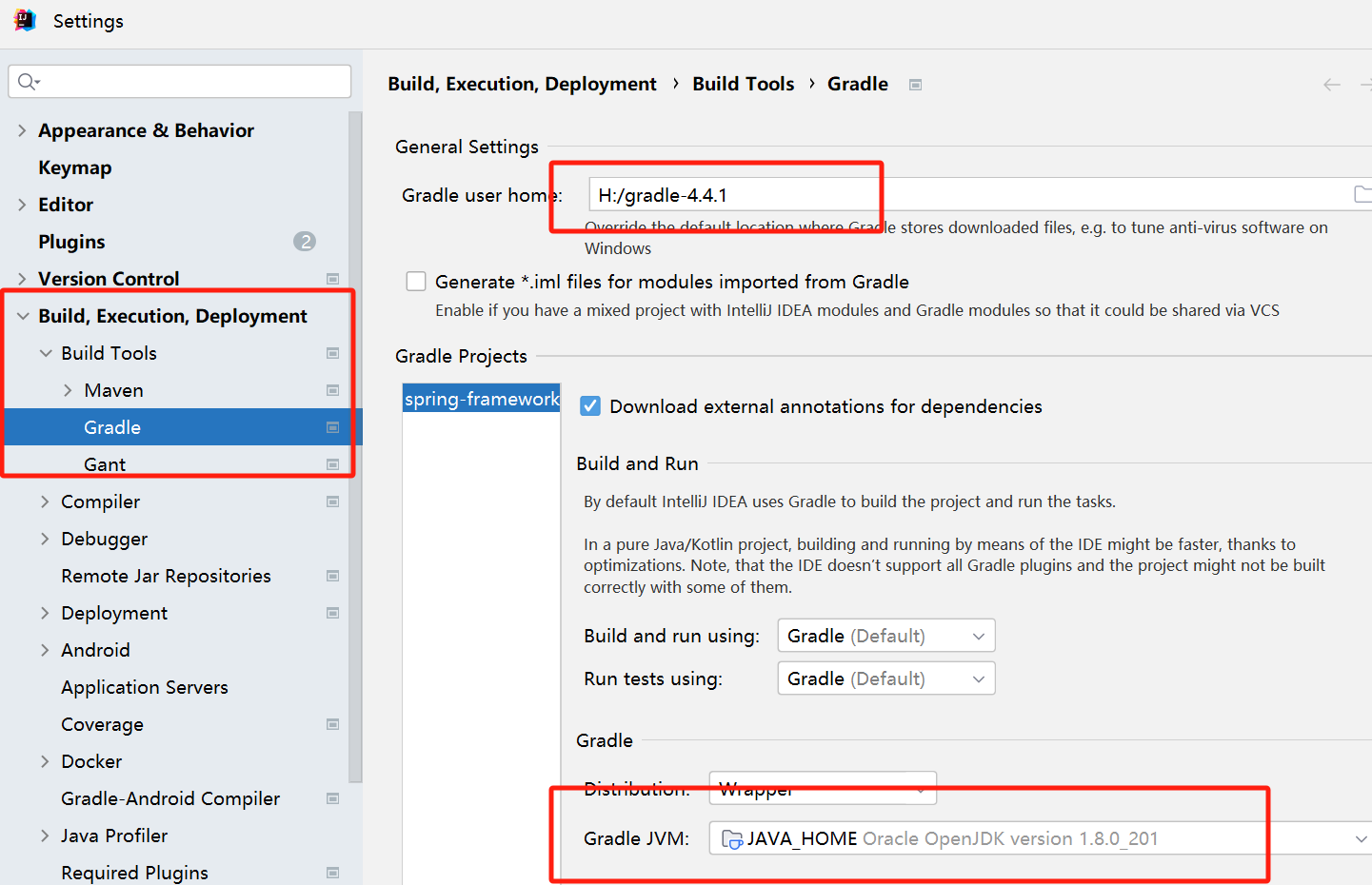Click the Gradle breadcrumb label
The image size is (1372, 885).
tap(858, 84)
